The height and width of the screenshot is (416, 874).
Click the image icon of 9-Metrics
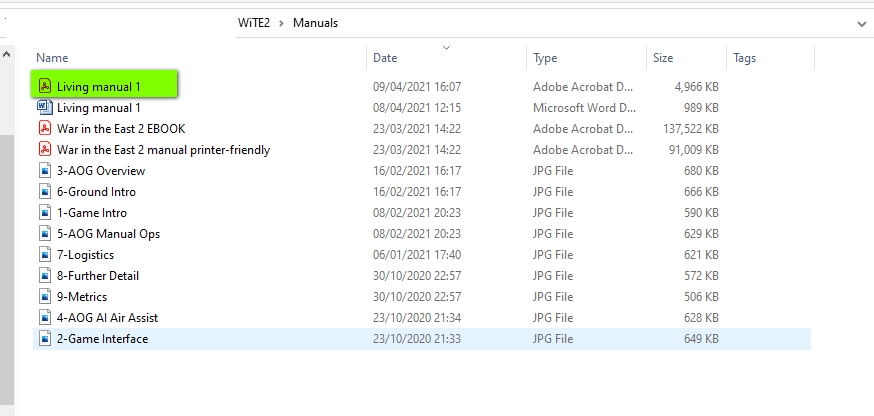pyautogui.click(x=46, y=297)
